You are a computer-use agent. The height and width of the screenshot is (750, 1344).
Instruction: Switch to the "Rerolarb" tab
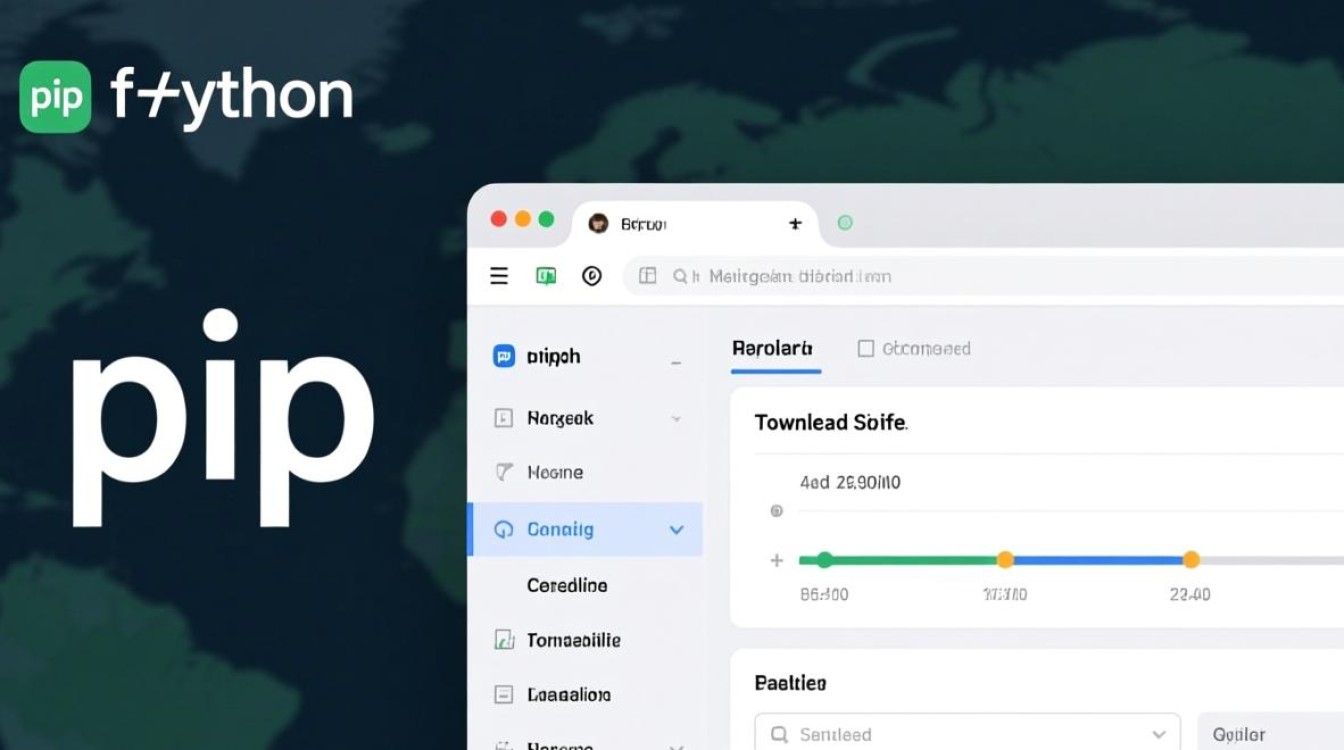click(x=773, y=348)
